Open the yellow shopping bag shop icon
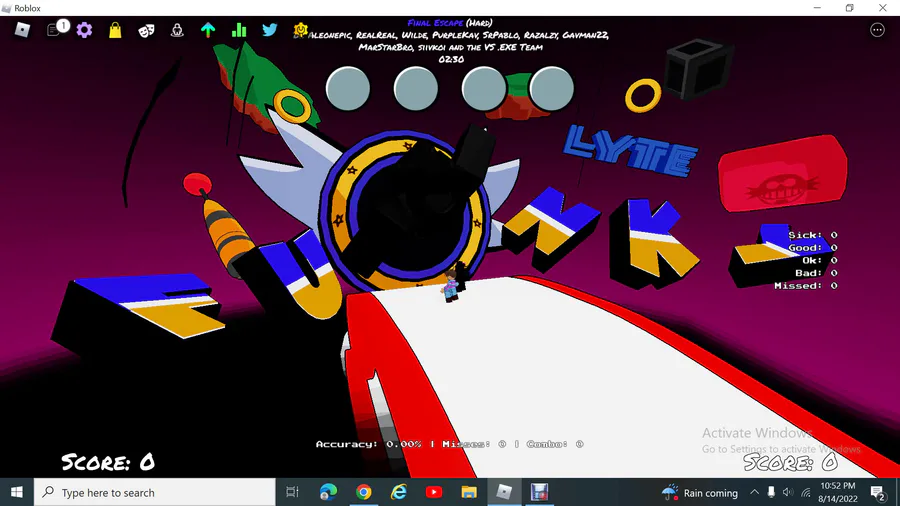Image resolution: width=900 pixels, height=506 pixels. click(x=115, y=30)
